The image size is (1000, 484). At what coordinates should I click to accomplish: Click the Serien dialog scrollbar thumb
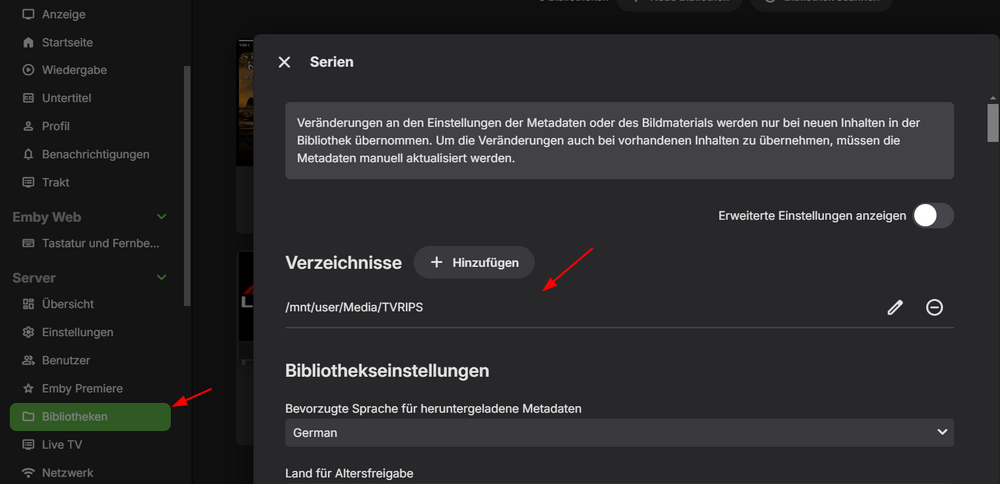tap(993, 122)
